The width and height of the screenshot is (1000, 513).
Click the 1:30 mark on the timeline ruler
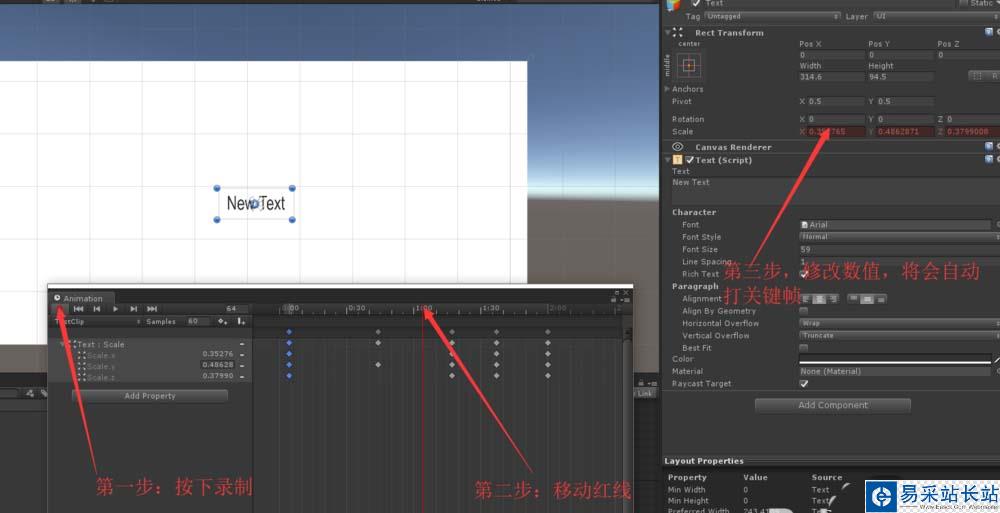click(490, 309)
